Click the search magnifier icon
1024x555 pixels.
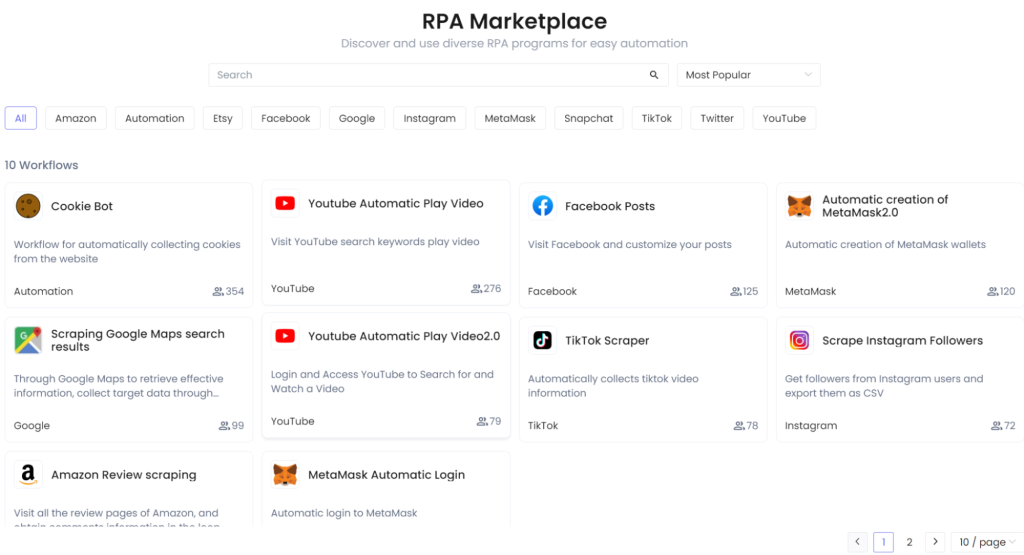[x=654, y=75]
